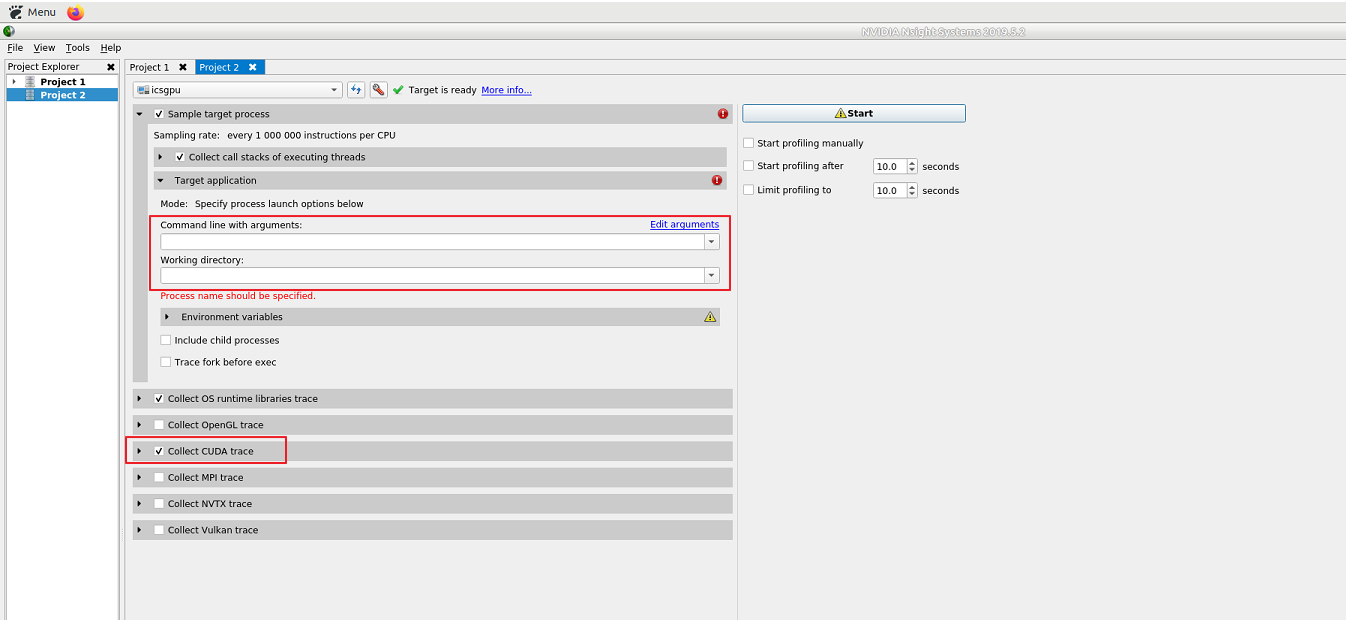Switch to the Project 2 tab
1346x620 pixels.
[x=219, y=67]
